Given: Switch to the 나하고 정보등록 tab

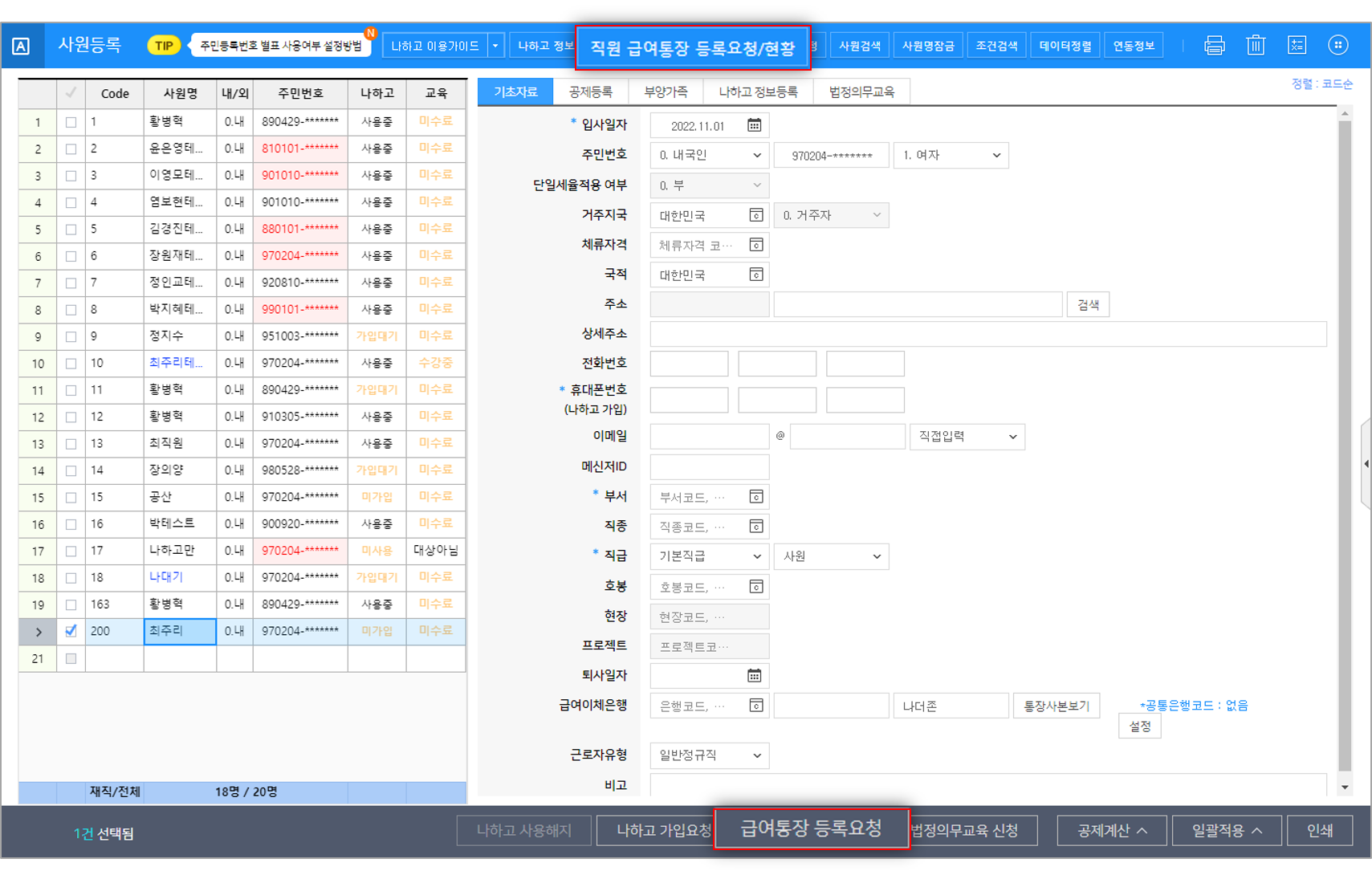Looking at the screenshot, I should 758,92.
